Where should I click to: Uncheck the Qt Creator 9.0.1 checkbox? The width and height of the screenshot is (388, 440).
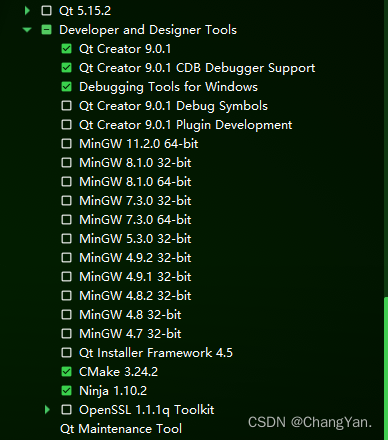pos(66,49)
